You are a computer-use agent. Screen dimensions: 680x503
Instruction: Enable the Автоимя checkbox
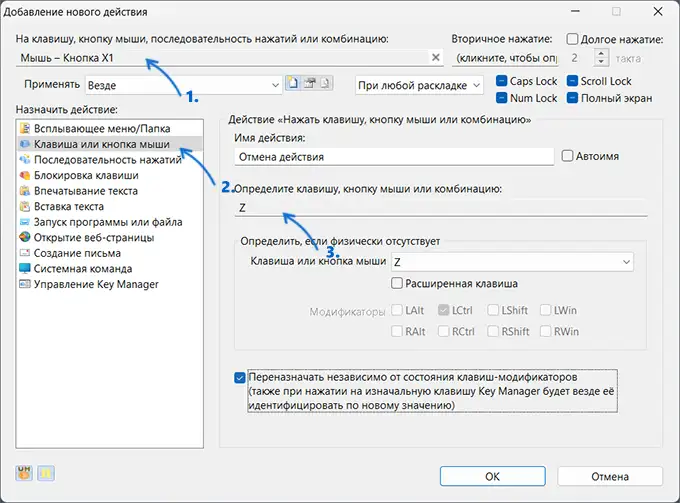tap(567, 156)
